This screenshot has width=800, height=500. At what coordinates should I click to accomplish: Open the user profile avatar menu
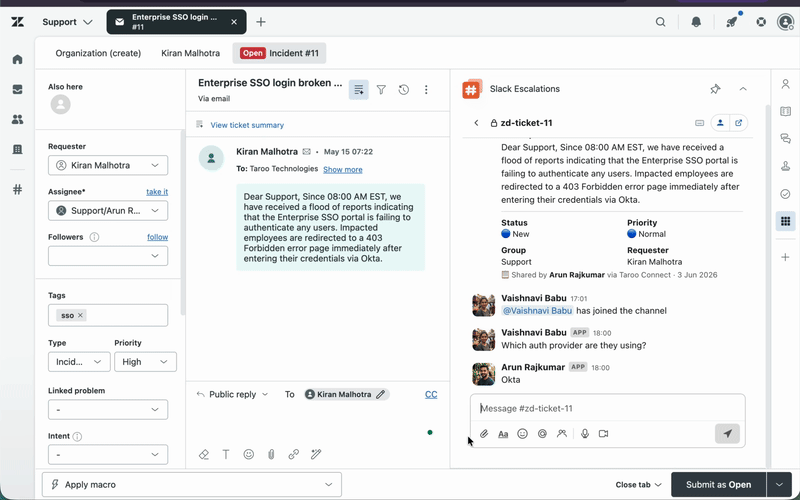785,22
